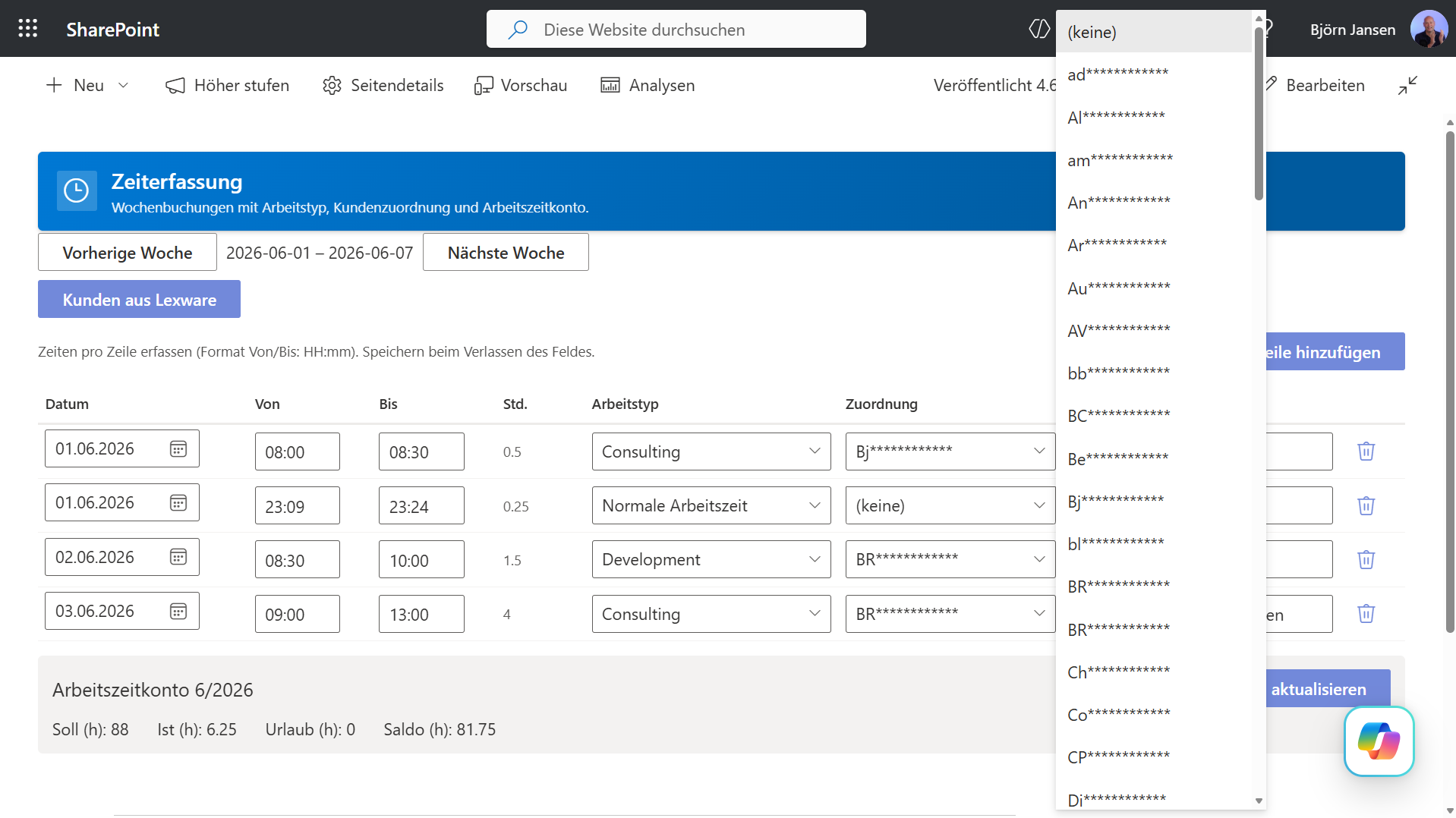1456x818 pixels.
Task: Open Björn Jansen's profile picture
Action: 1429,29
